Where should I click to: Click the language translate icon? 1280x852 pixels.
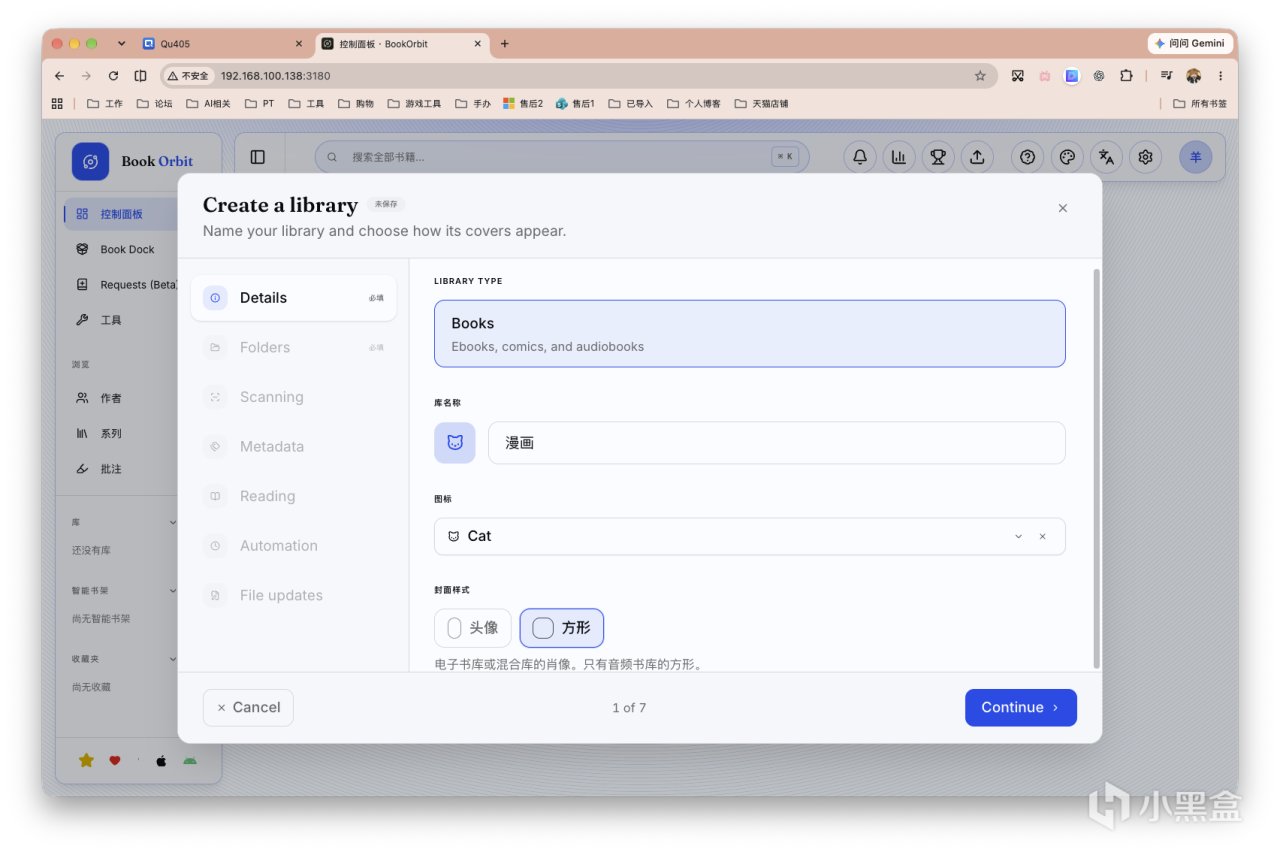click(x=1106, y=157)
